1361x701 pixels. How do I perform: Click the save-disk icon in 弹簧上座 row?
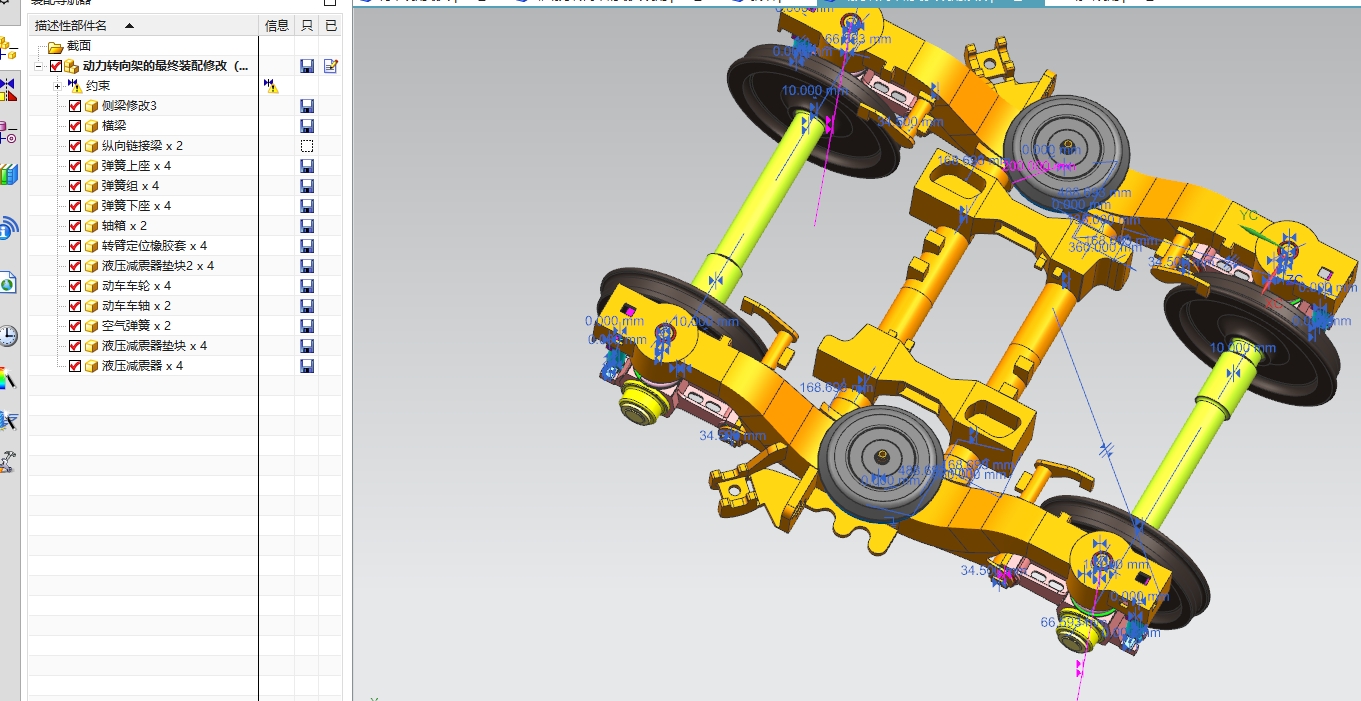click(x=307, y=166)
